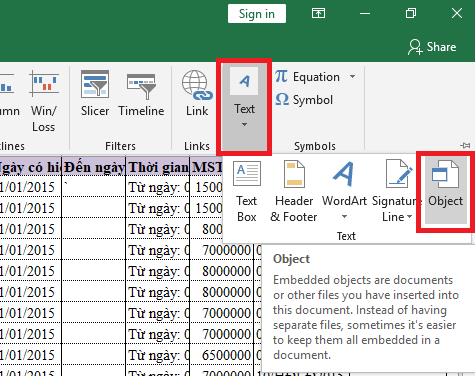The image size is (476, 391).
Task: Choose the Object insert icon
Action: tap(445, 174)
